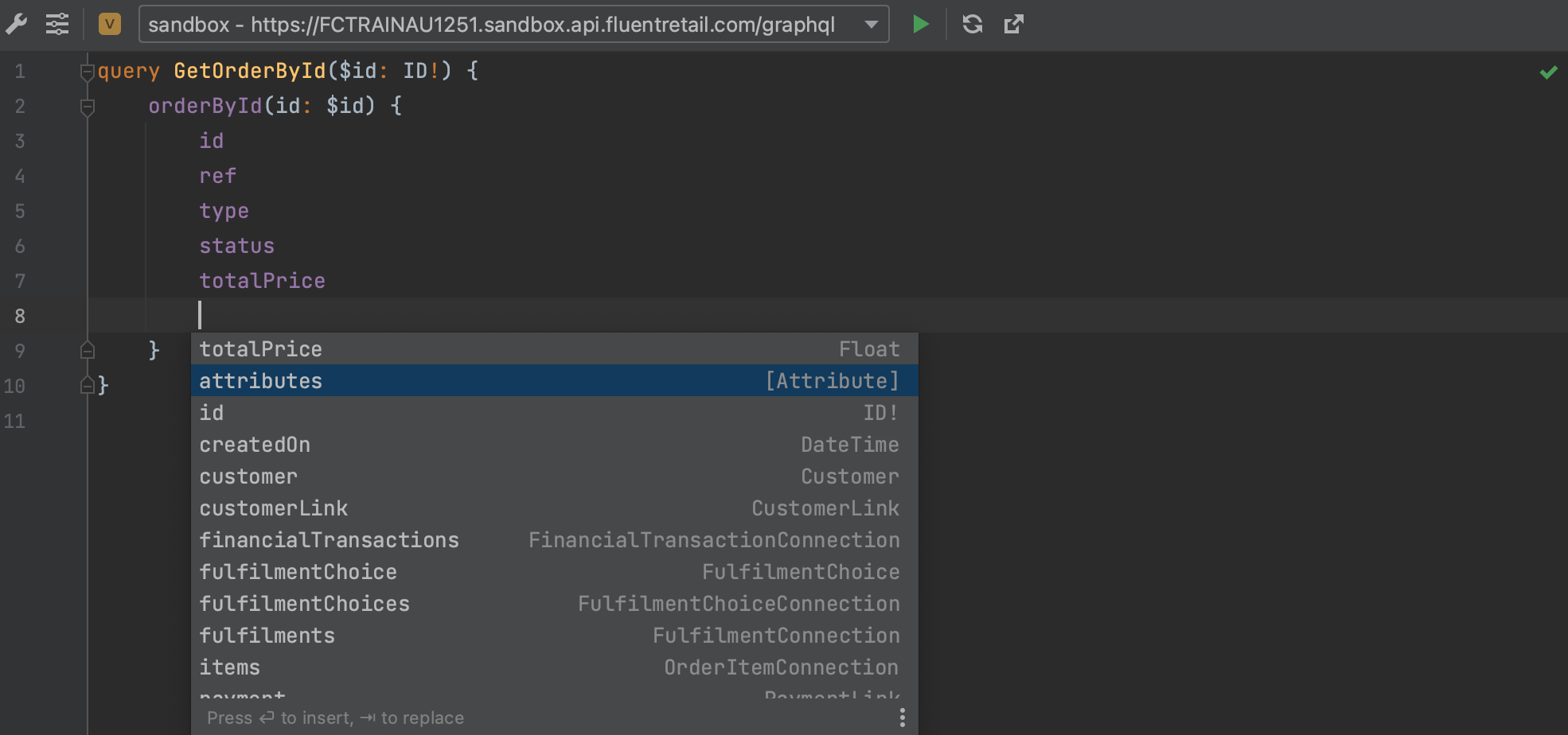Pick the customerLink completion entry
Viewport: 1568px width, 735px height.
point(554,508)
